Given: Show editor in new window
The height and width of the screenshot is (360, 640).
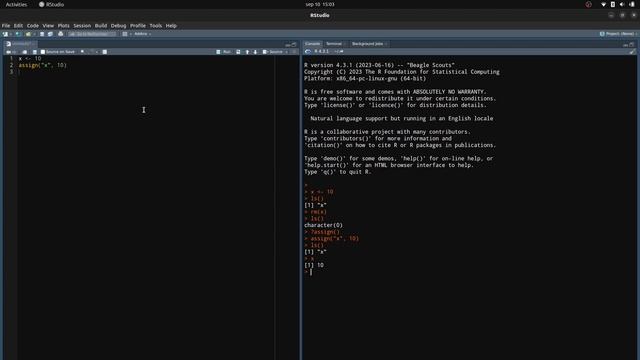Looking at the screenshot, I should coord(24,52).
